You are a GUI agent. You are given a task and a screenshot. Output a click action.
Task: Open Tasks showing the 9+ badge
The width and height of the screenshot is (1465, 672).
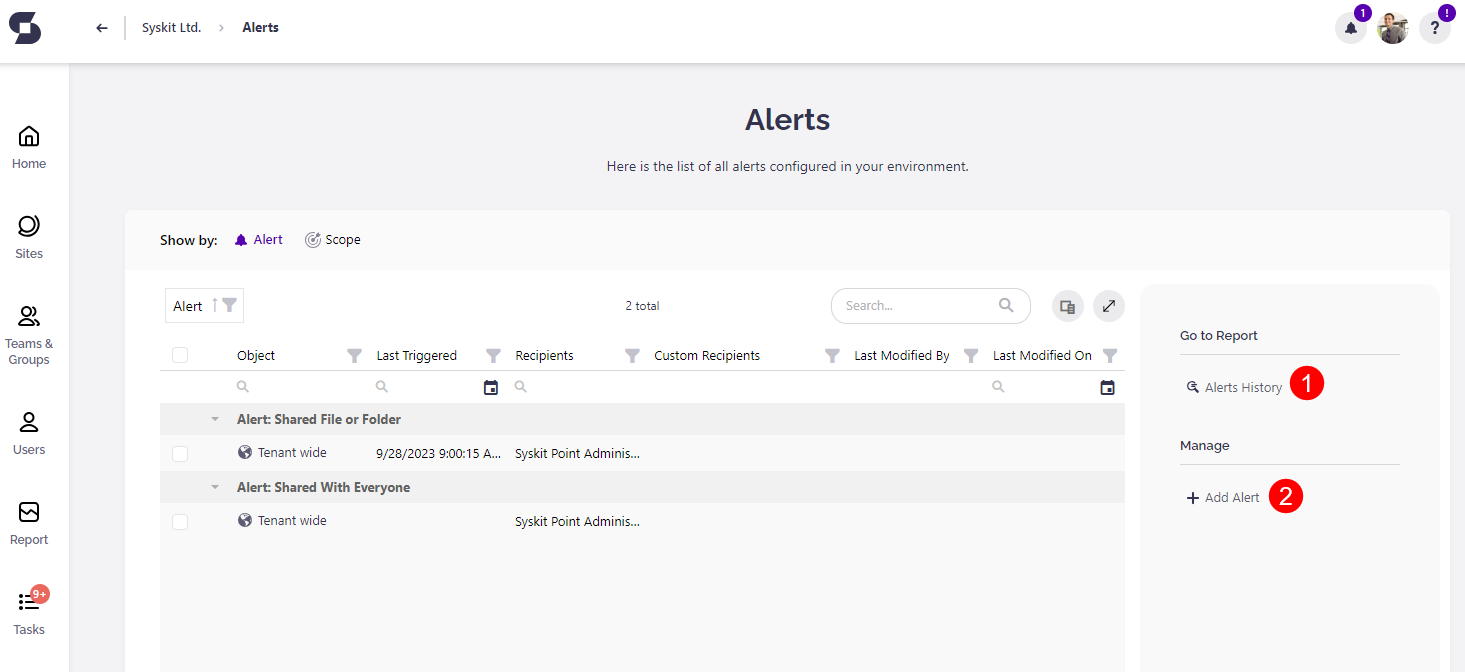(28, 608)
